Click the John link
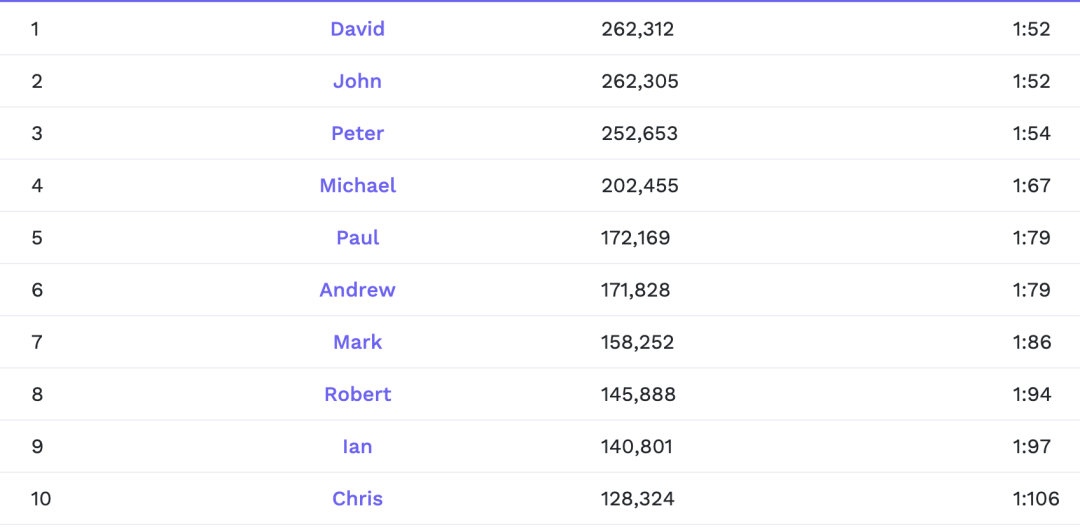The width and height of the screenshot is (1080, 527). (x=357, y=81)
